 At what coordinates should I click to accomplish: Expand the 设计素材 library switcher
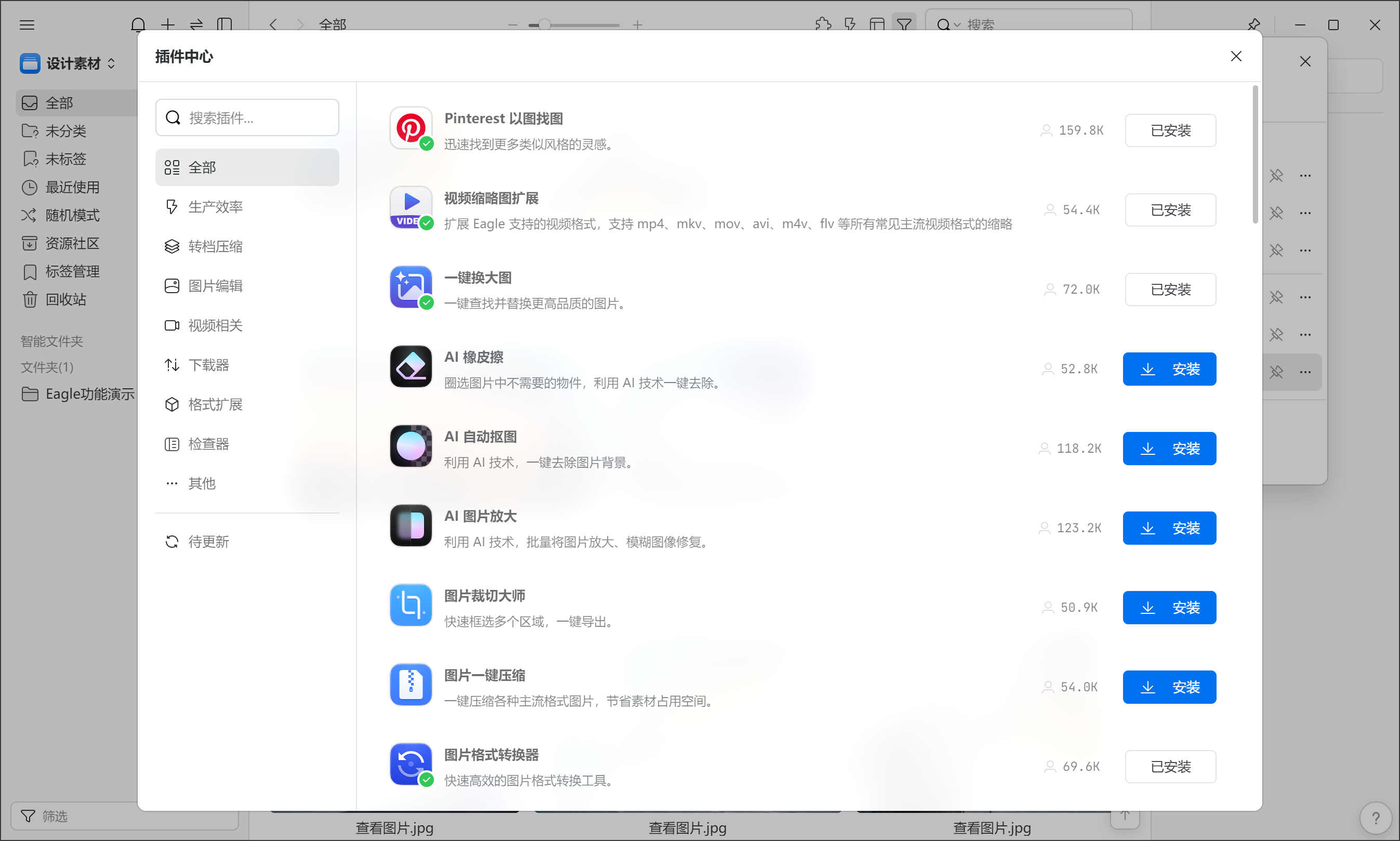tap(111, 63)
